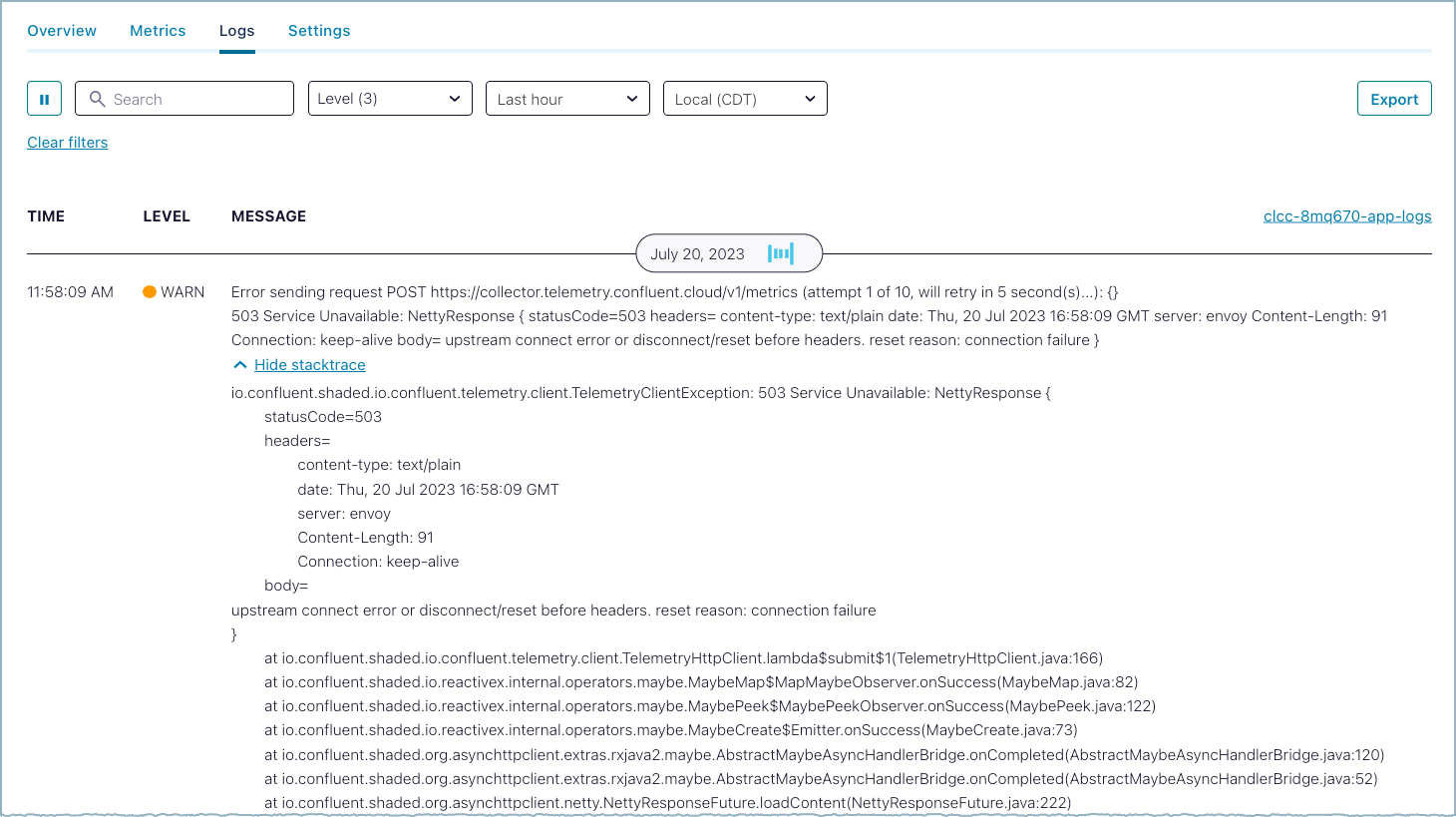
Task: Open the Level (3) filter dropdown
Action: (390, 99)
